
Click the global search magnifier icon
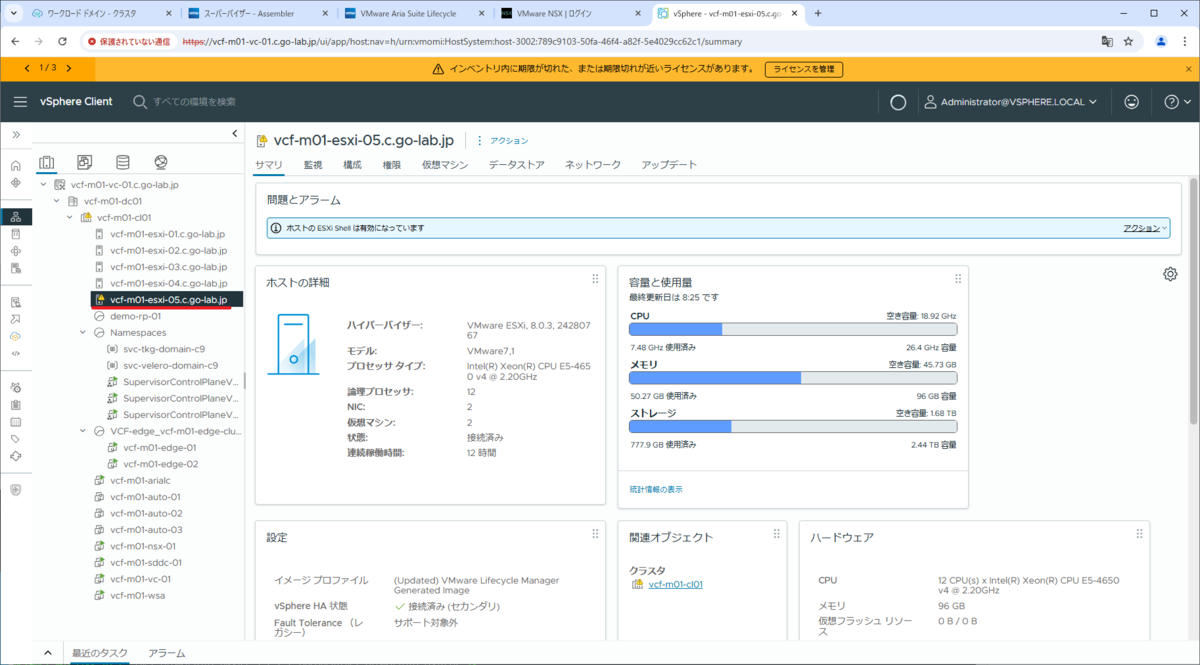(140, 102)
